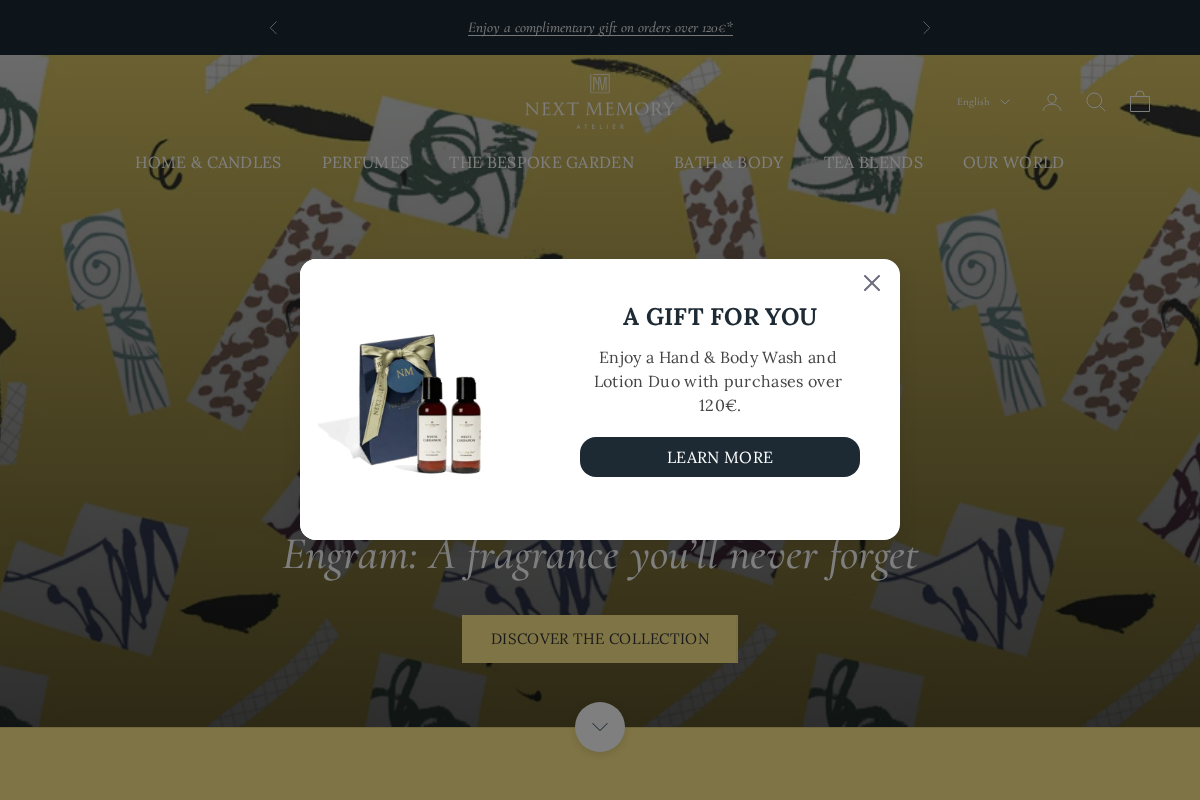Open the Tea Blends menu

click(873, 162)
